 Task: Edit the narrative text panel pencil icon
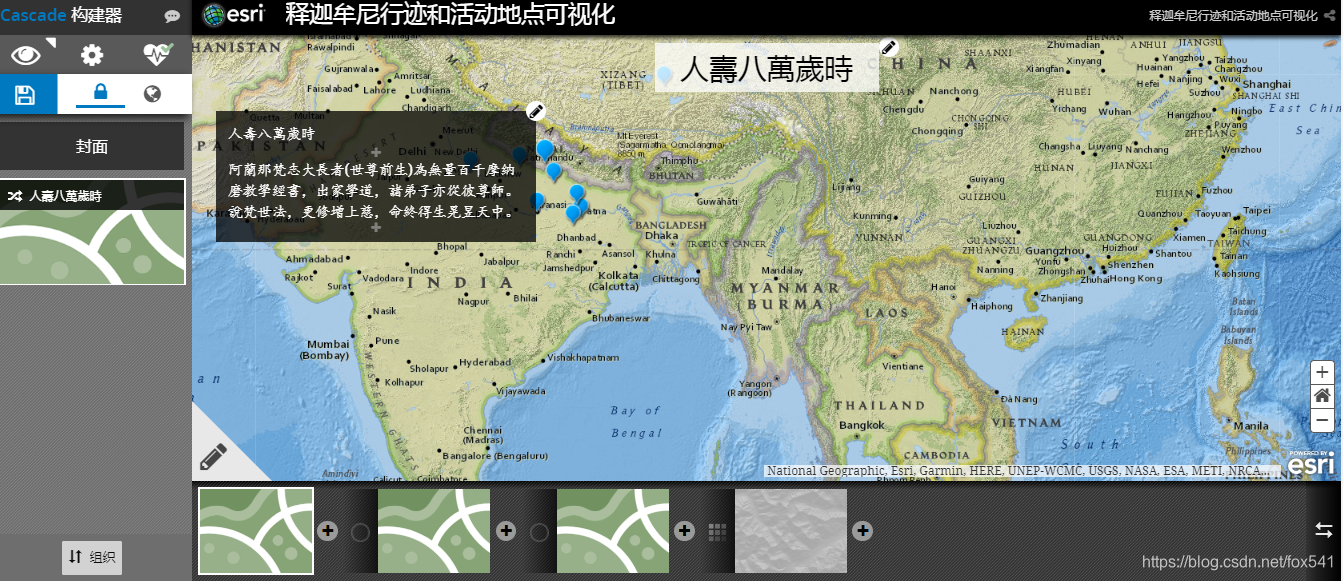tap(535, 111)
